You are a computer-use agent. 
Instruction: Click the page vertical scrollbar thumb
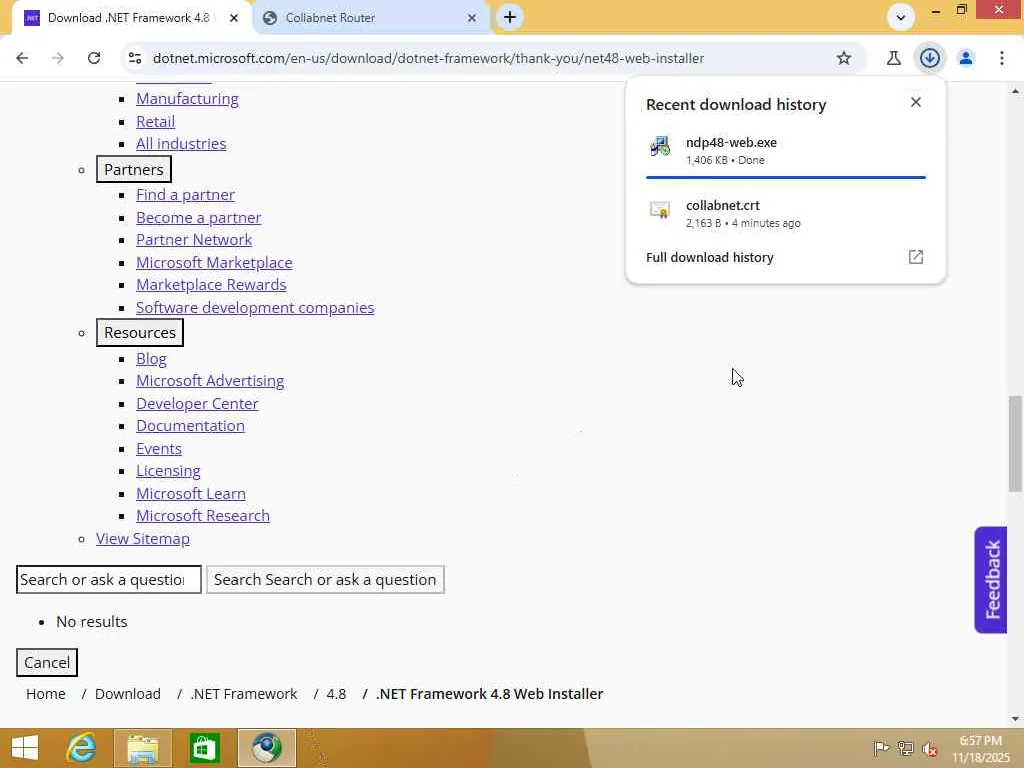[1015, 443]
